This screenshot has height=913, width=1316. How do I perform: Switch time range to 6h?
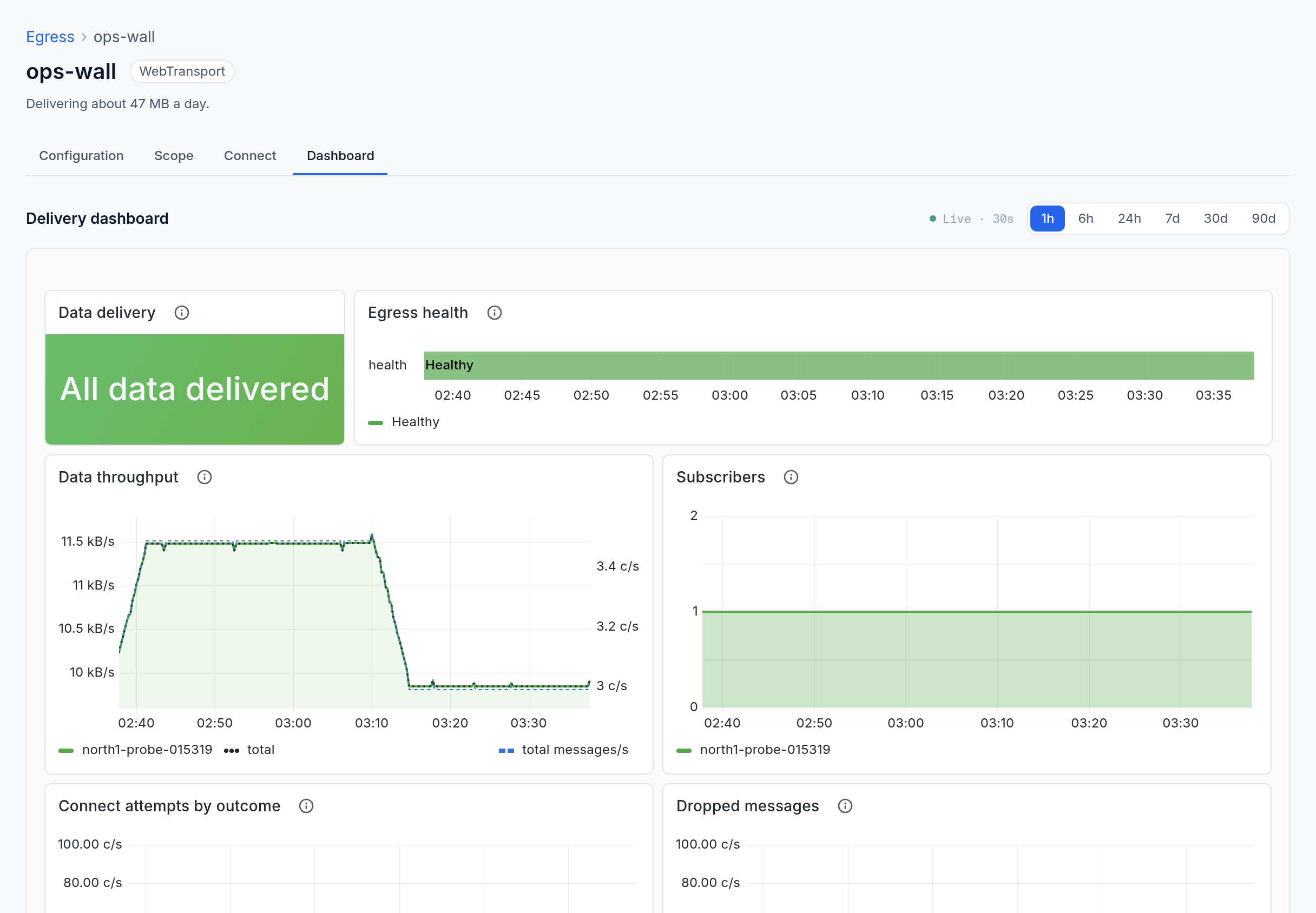pos(1085,219)
